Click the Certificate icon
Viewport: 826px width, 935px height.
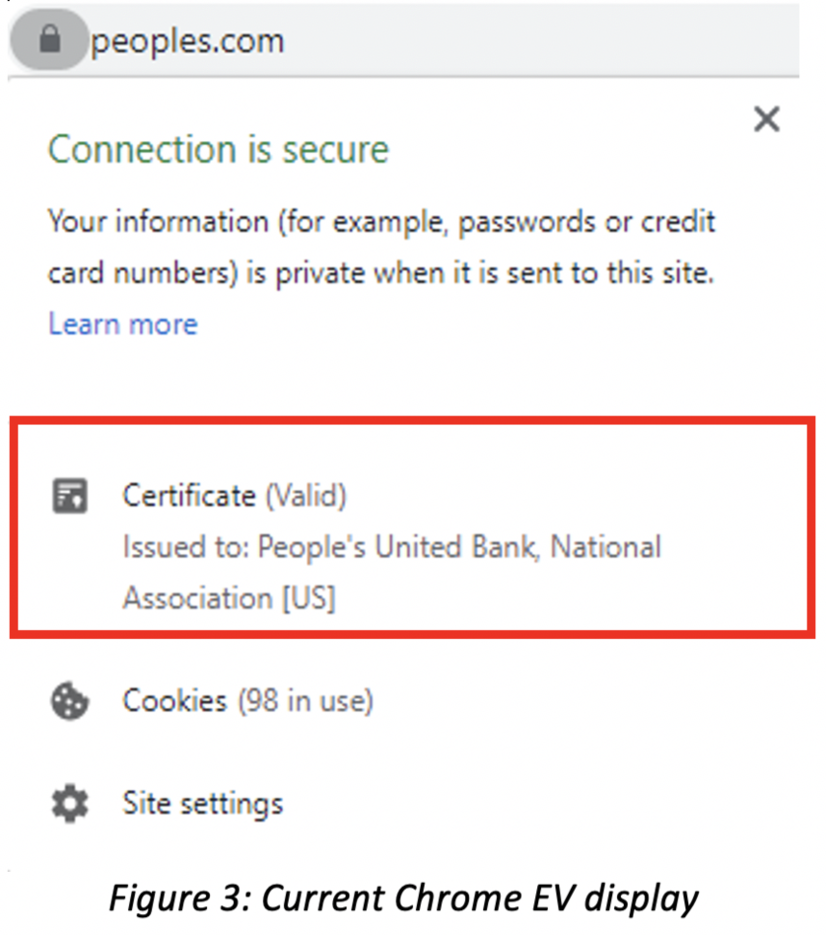click(x=70, y=495)
